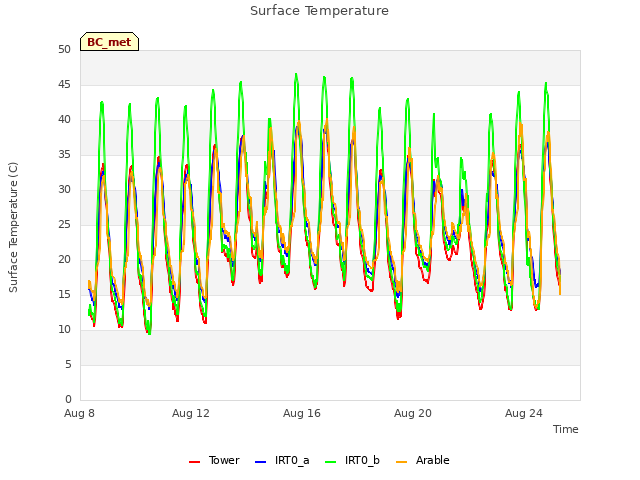This screenshot has width=640, height=480.
Task: Click the Aug 8 x-axis label
Action: 79,413
